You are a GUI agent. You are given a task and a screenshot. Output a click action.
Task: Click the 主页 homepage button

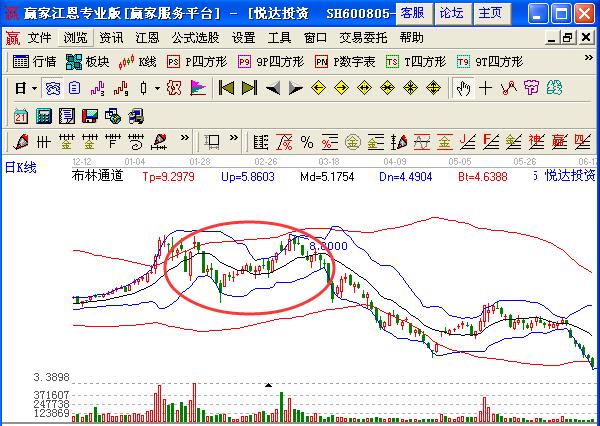490,13
